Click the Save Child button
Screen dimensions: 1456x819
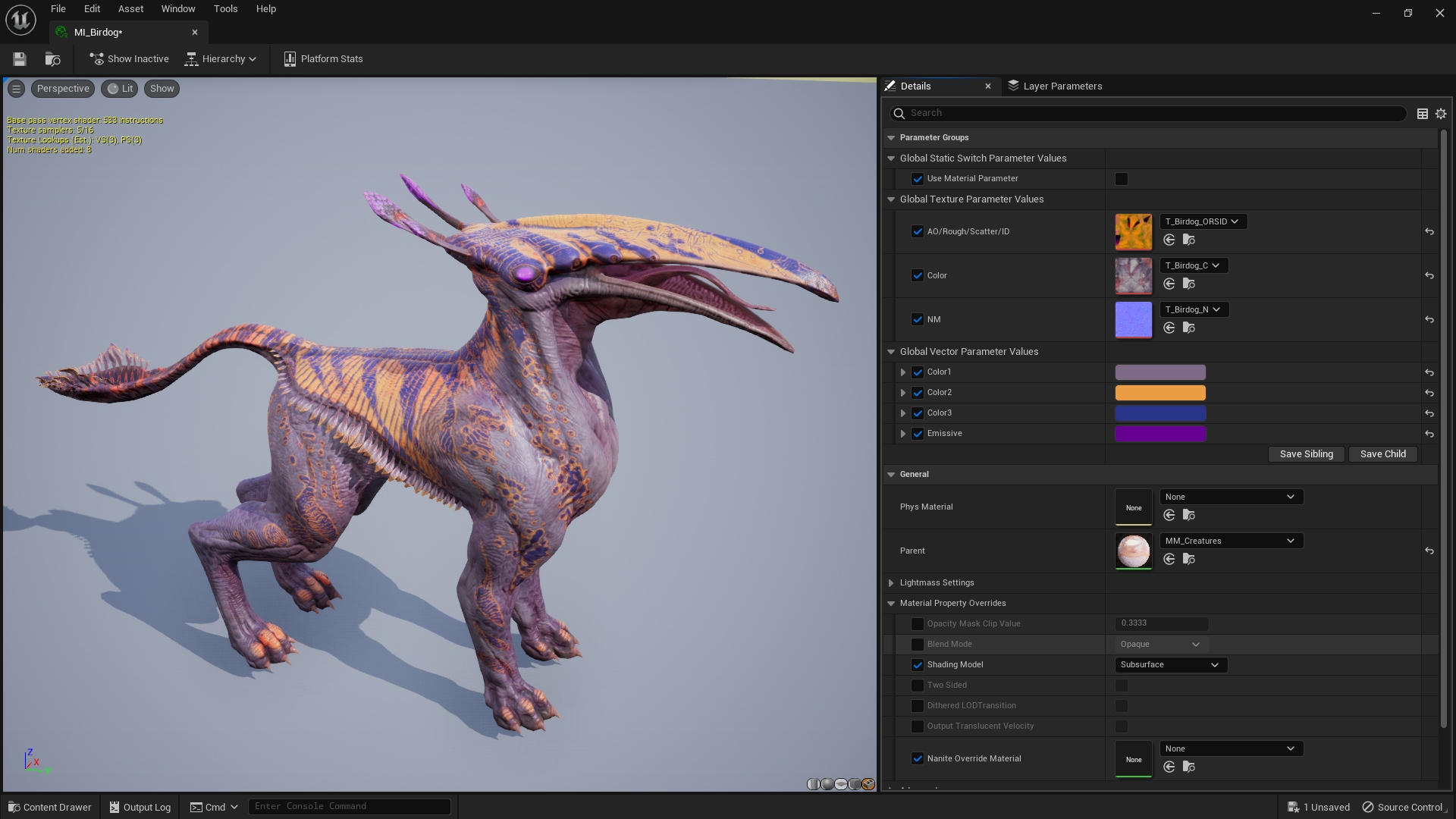(x=1382, y=453)
